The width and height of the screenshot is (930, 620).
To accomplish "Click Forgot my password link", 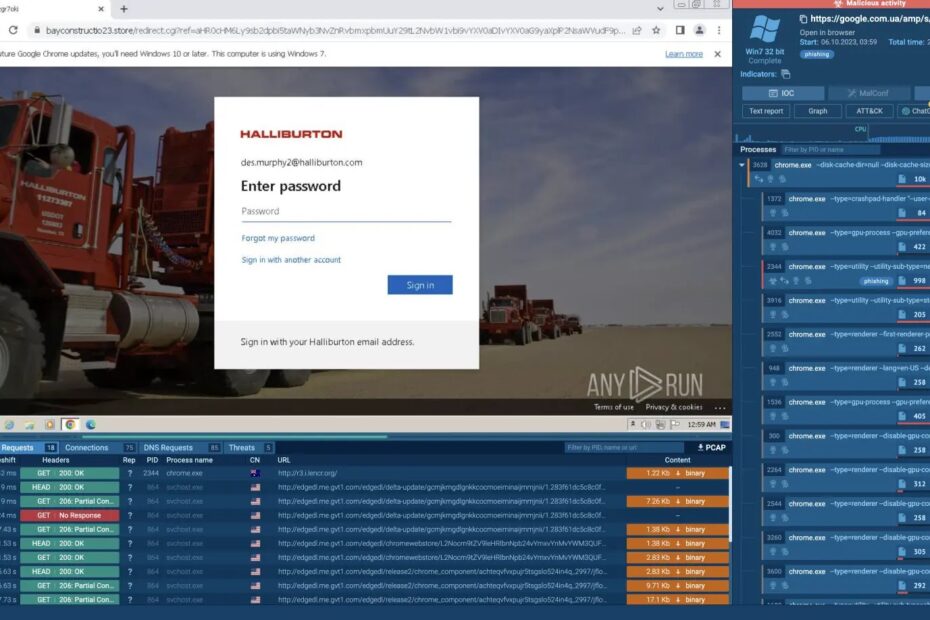I will click(x=278, y=238).
